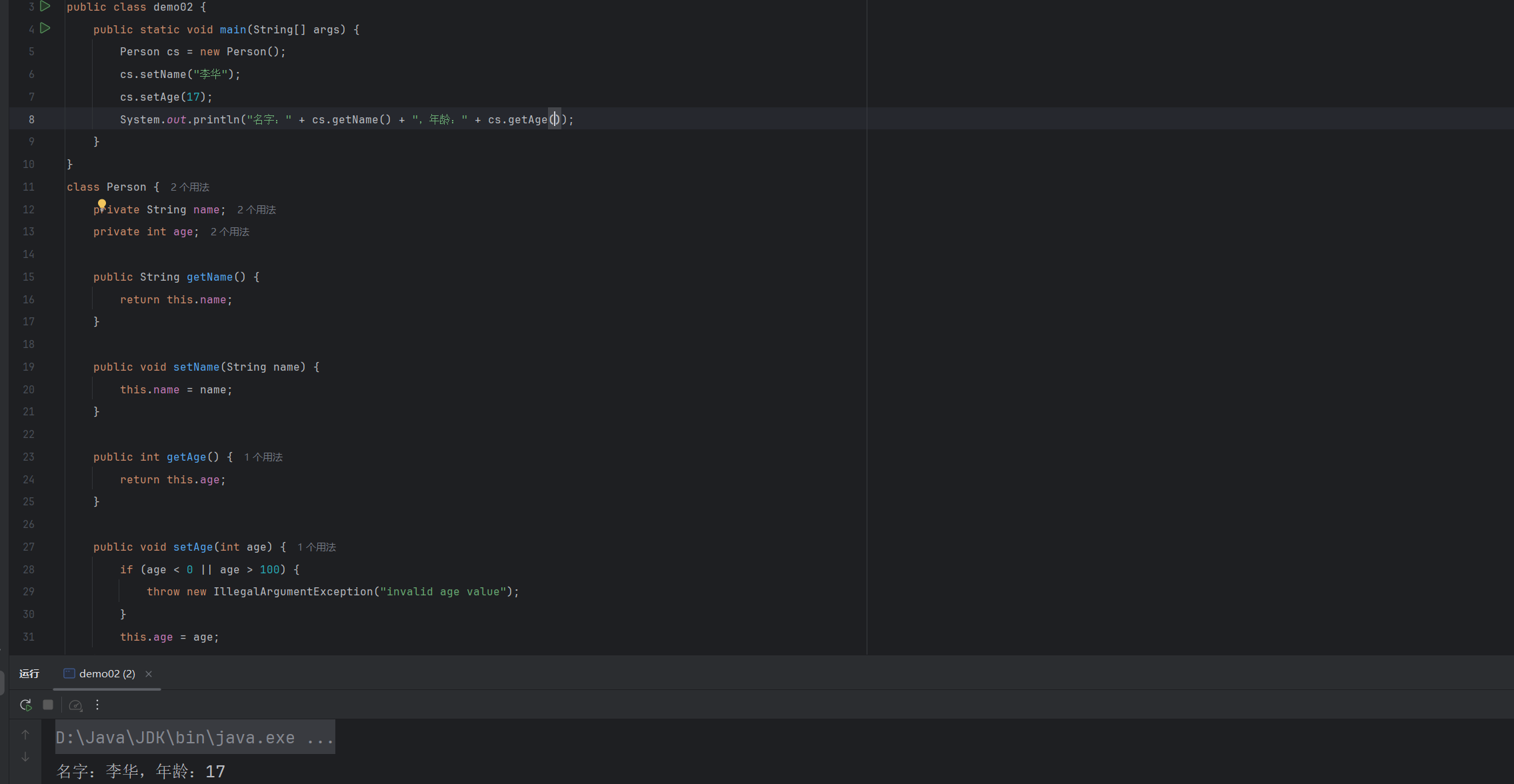The image size is (1514, 784).
Task: Click line number 28 in the gutter
Action: click(x=29, y=569)
